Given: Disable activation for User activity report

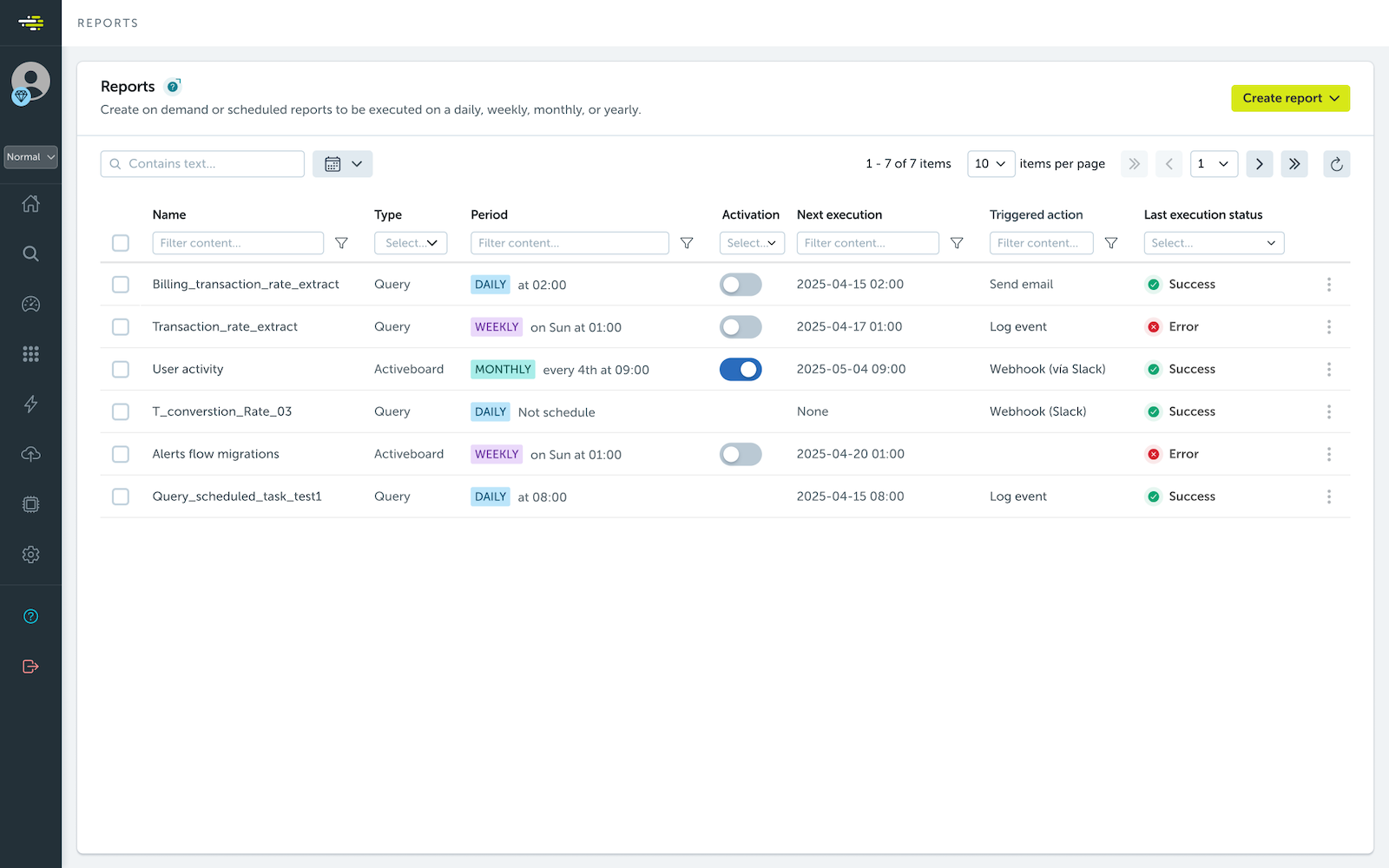Looking at the screenshot, I should (741, 369).
